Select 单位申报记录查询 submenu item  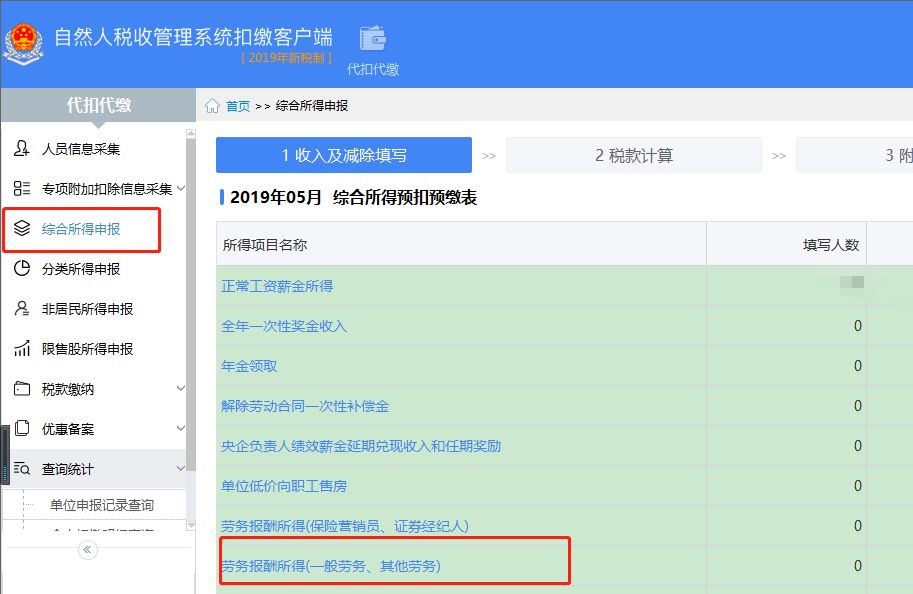[99, 505]
